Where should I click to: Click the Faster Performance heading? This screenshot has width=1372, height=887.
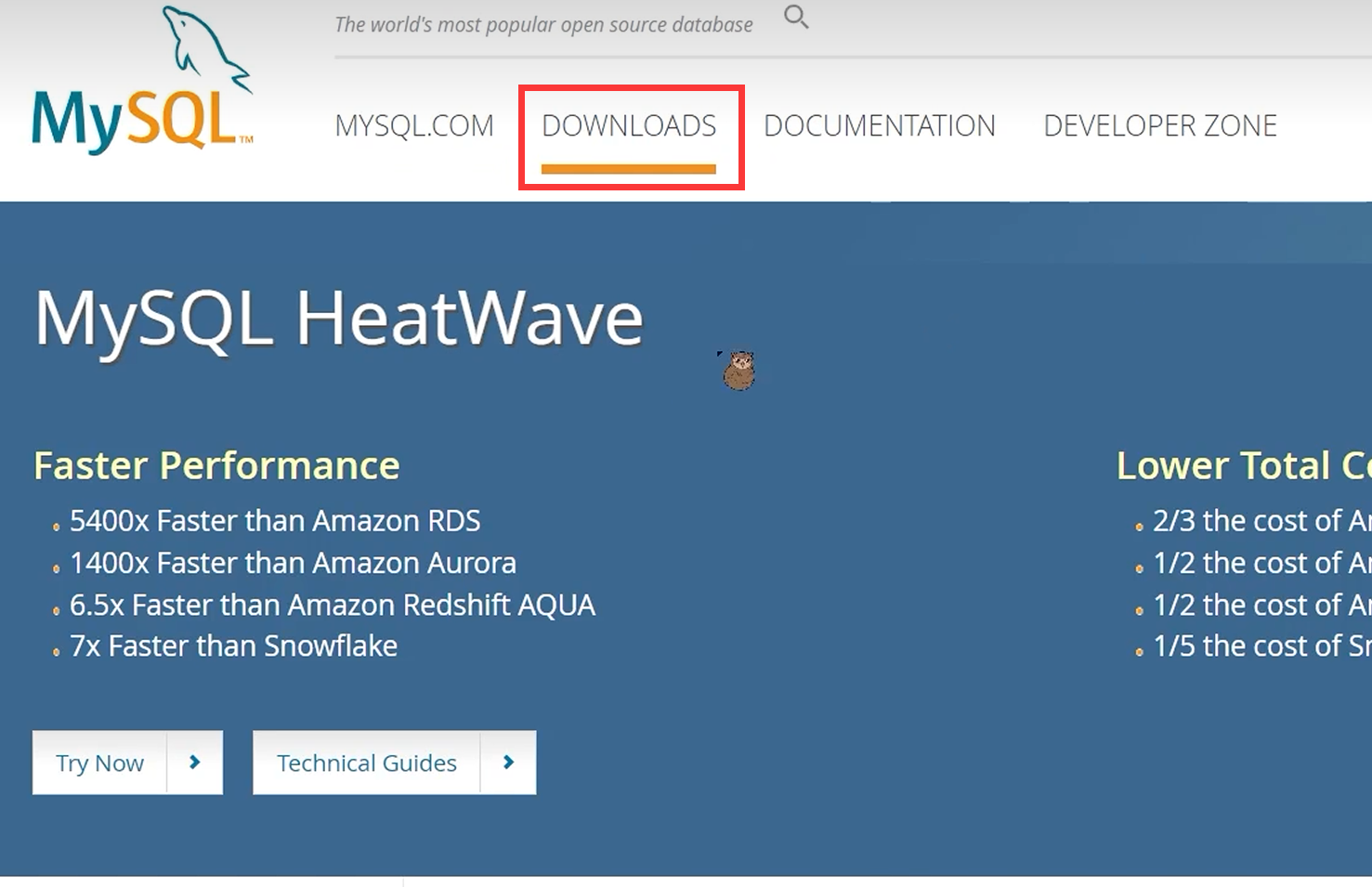(216, 465)
